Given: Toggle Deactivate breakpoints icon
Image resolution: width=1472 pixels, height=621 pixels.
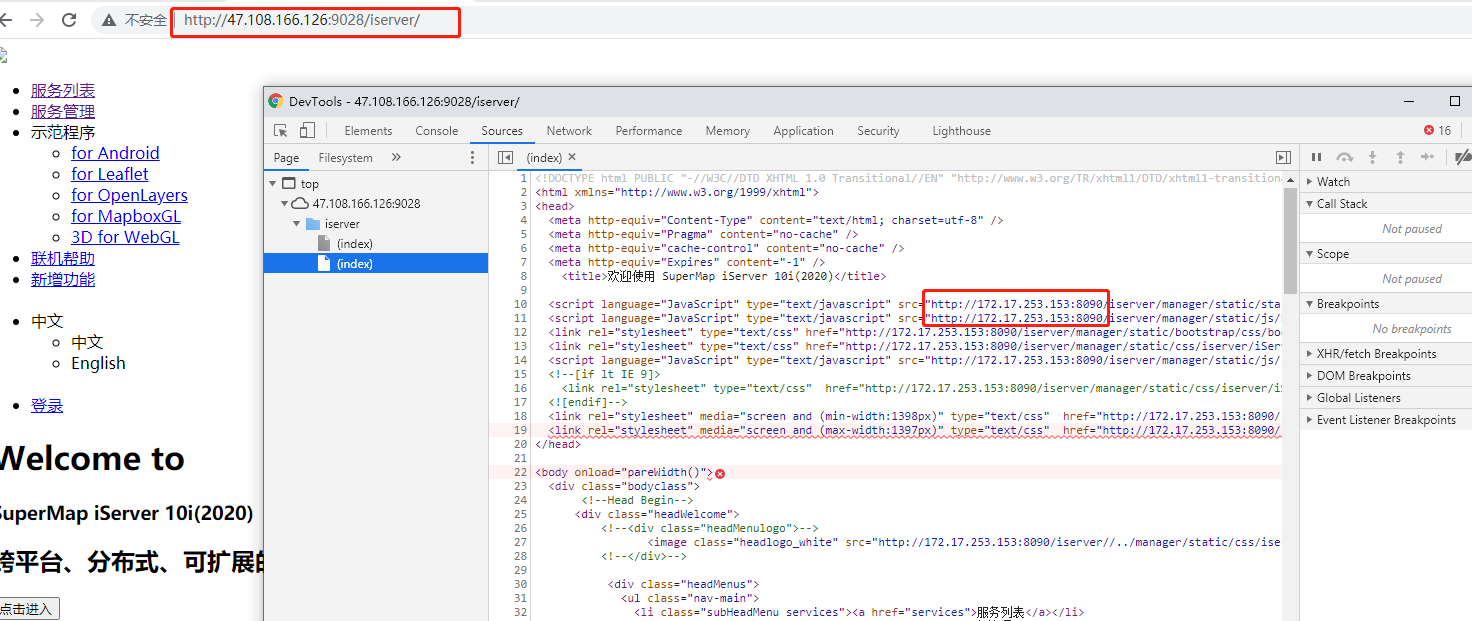Looking at the screenshot, I should pyautogui.click(x=1462, y=157).
